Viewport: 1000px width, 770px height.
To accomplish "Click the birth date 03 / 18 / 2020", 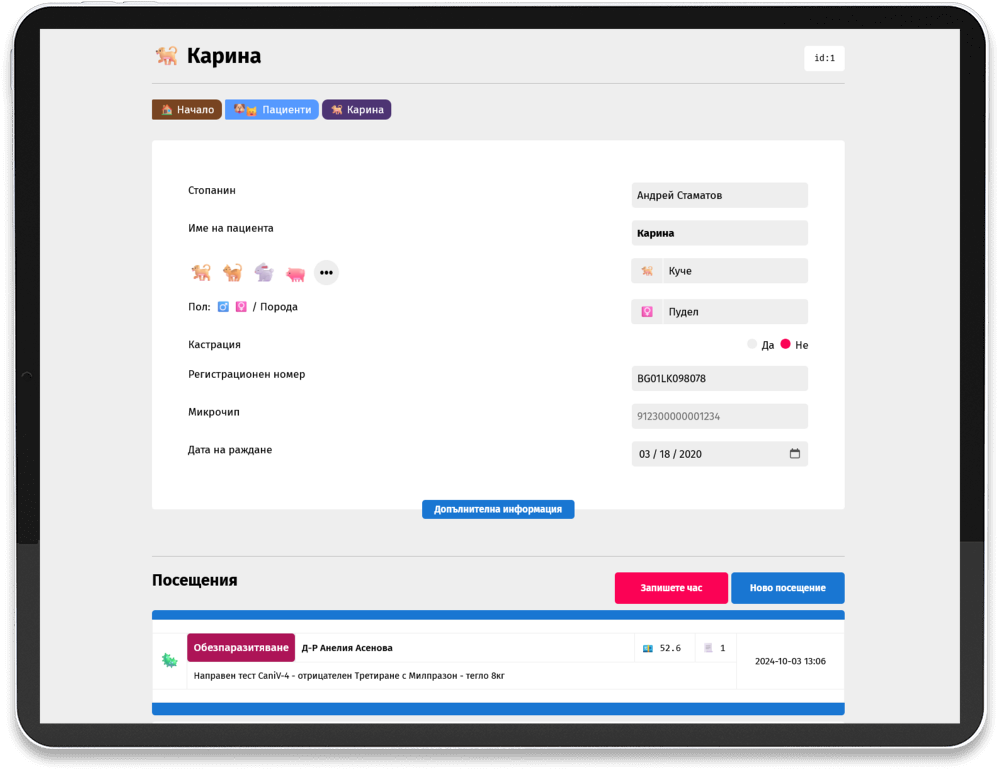I will (x=670, y=454).
